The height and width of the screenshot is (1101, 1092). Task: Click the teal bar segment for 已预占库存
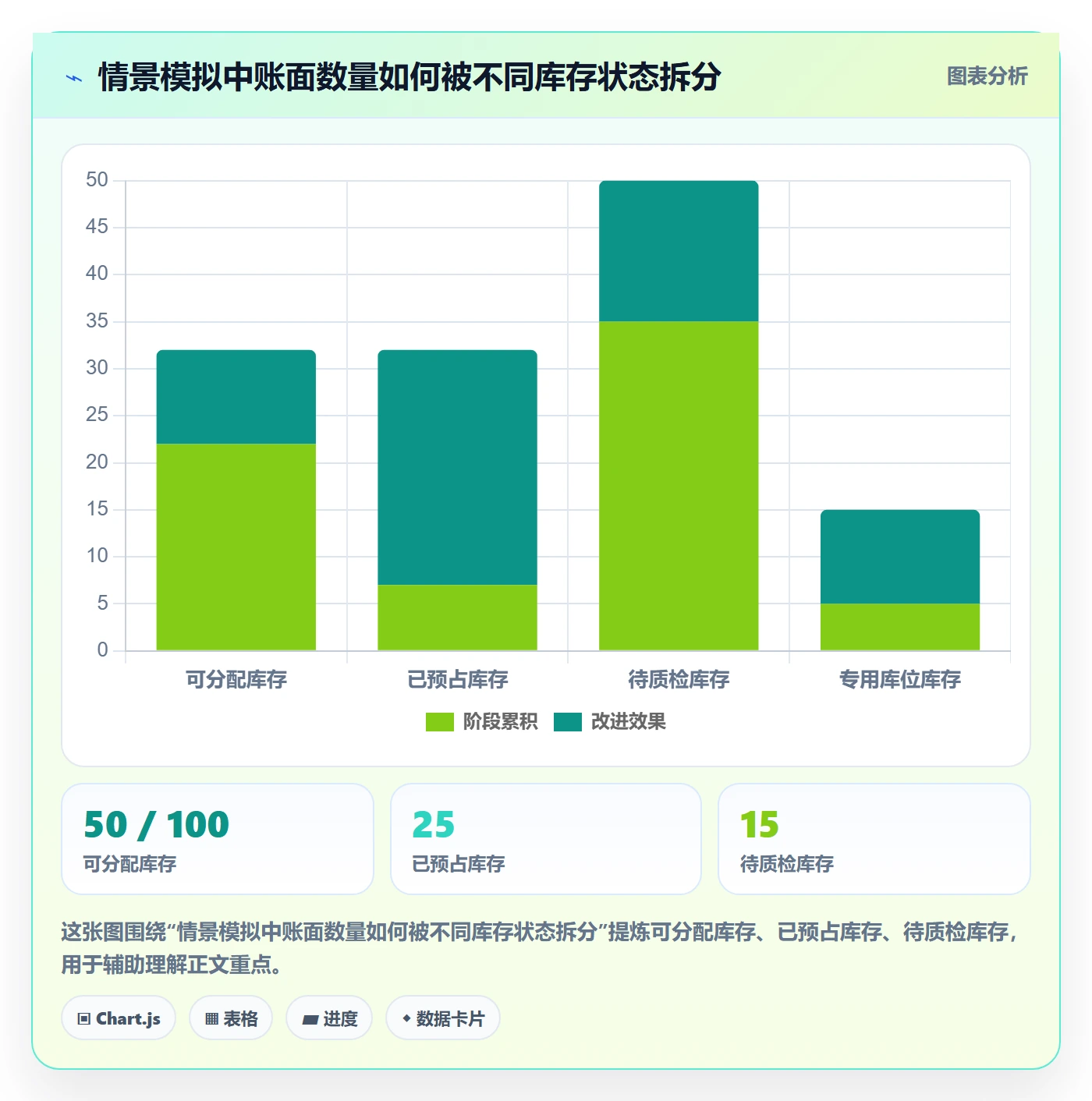pos(458,467)
